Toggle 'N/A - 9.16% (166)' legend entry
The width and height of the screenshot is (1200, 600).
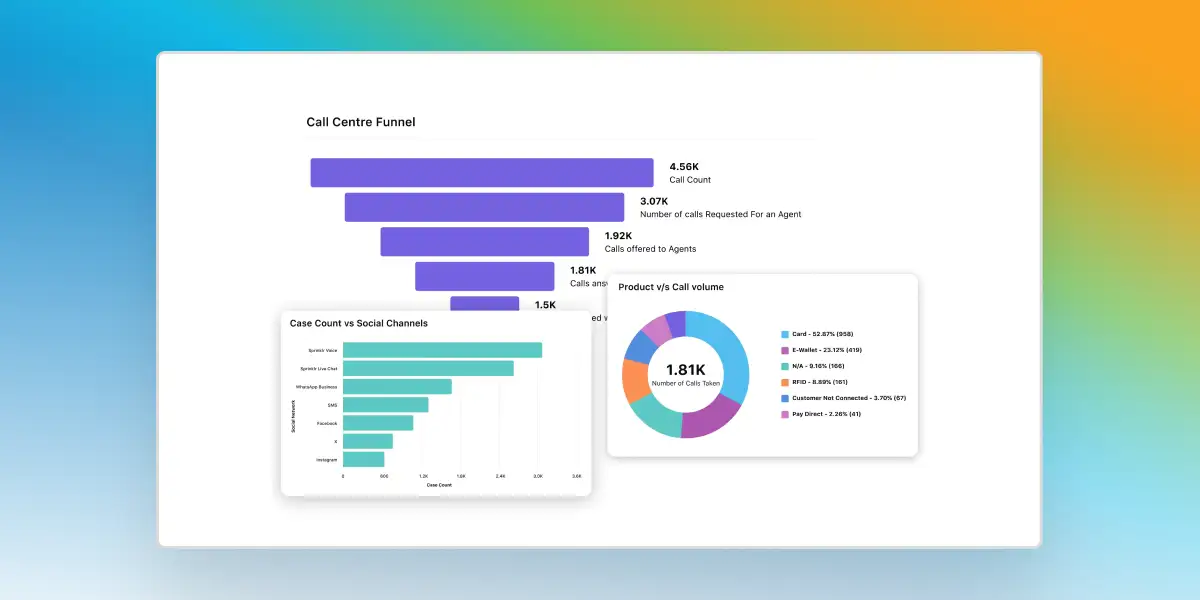(x=813, y=366)
